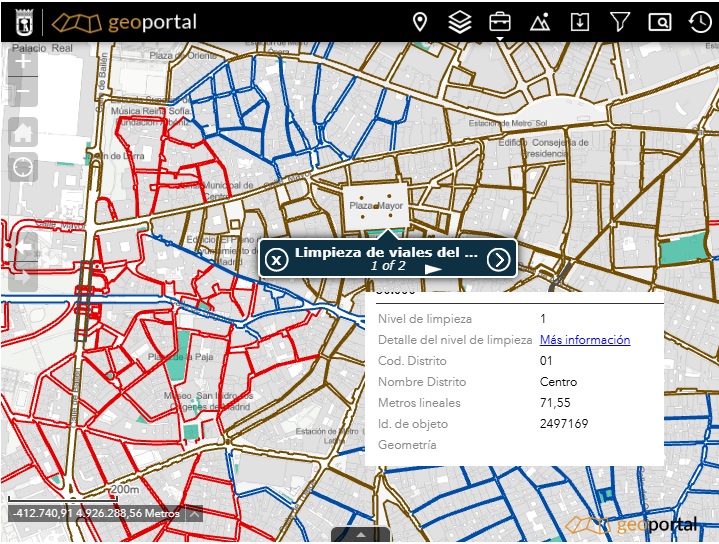This screenshot has width=719, height=544.
Task: Return to home extent
Action: [23, 133]
